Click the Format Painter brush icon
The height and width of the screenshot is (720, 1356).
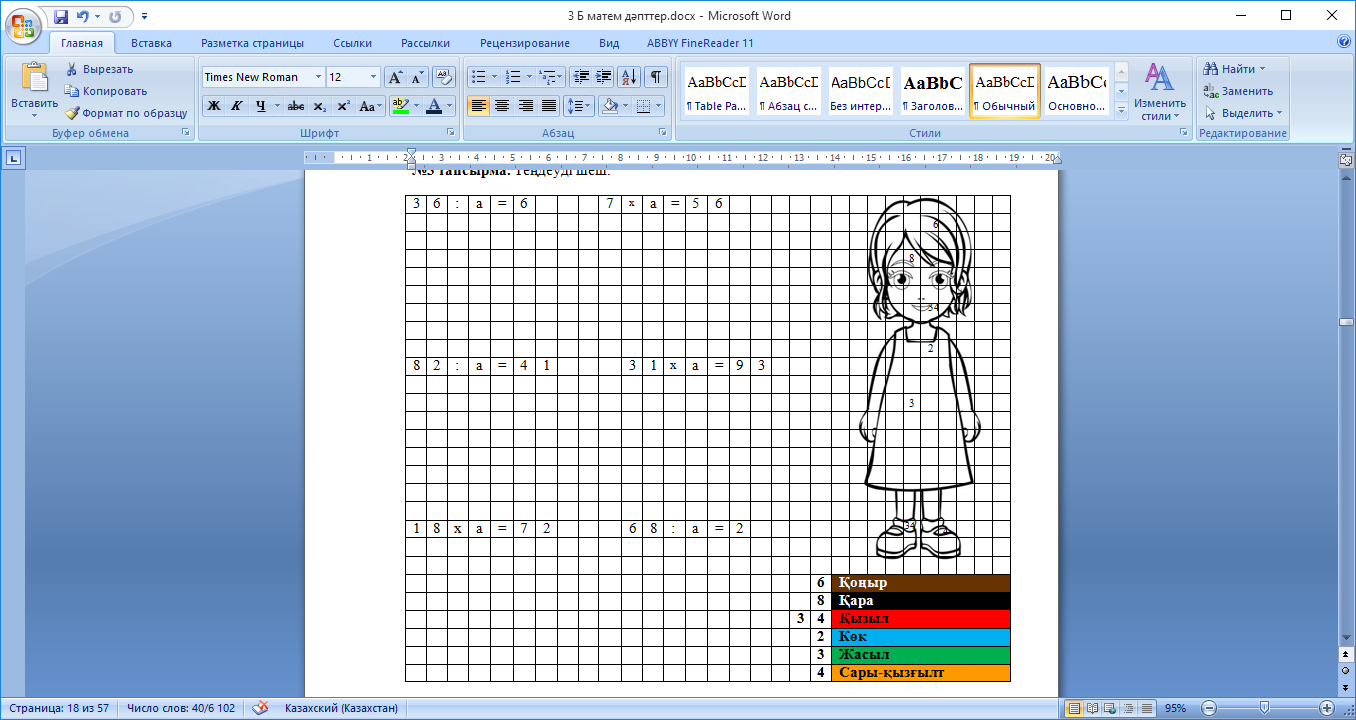pos(72,113)
